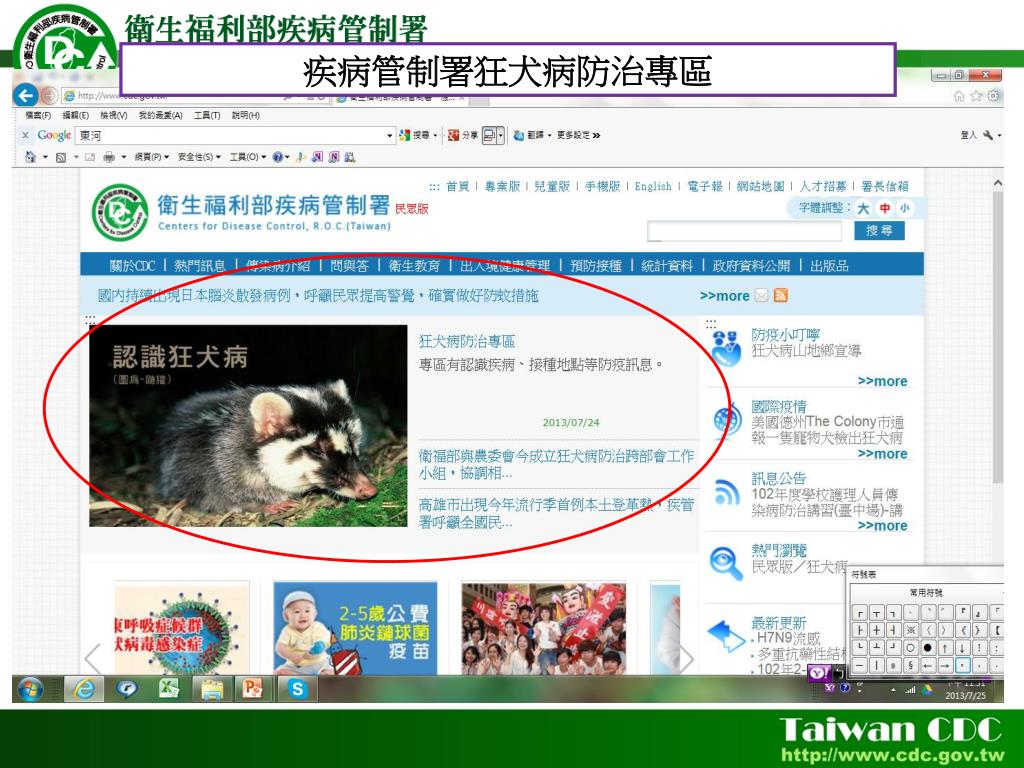Open Skype from the taskbar
The width and height of the screenshot is (1024, 768).
point(298,689)
